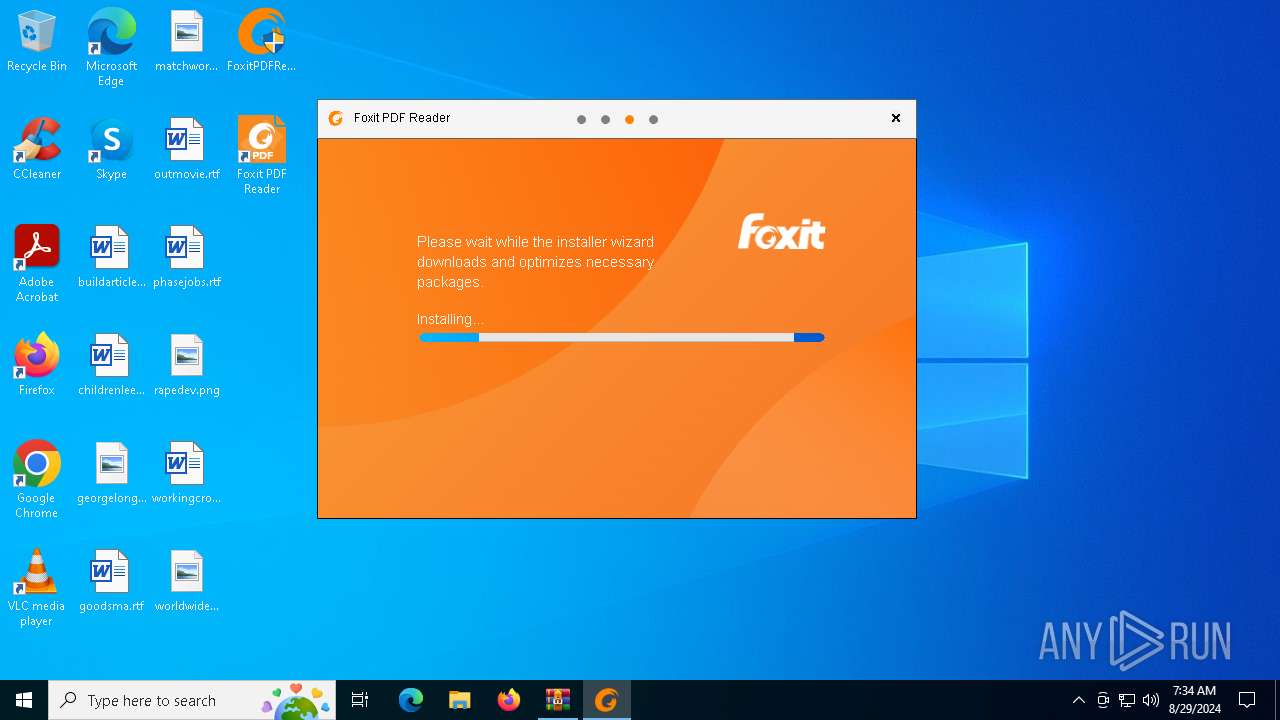1280x720 pixels.
Task: Open the CCleaner desktop shortcut
Action: coord(37,149)
